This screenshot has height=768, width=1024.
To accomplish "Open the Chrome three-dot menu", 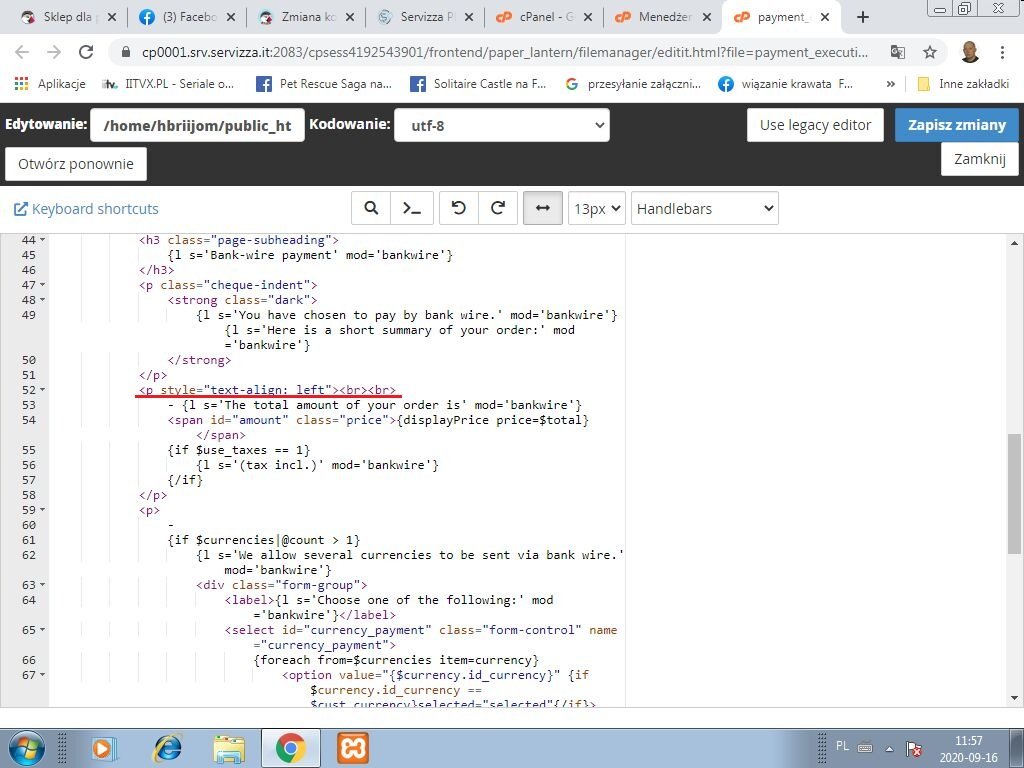I will coord(1002,52).
